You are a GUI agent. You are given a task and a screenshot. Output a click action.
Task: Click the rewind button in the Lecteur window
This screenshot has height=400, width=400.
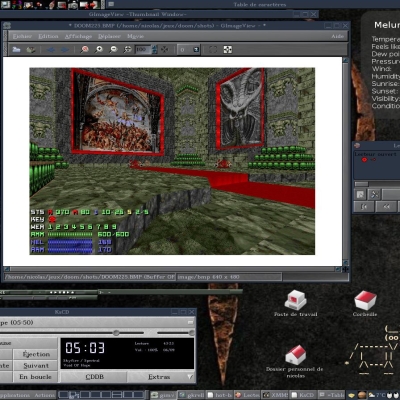click(387, 207)
